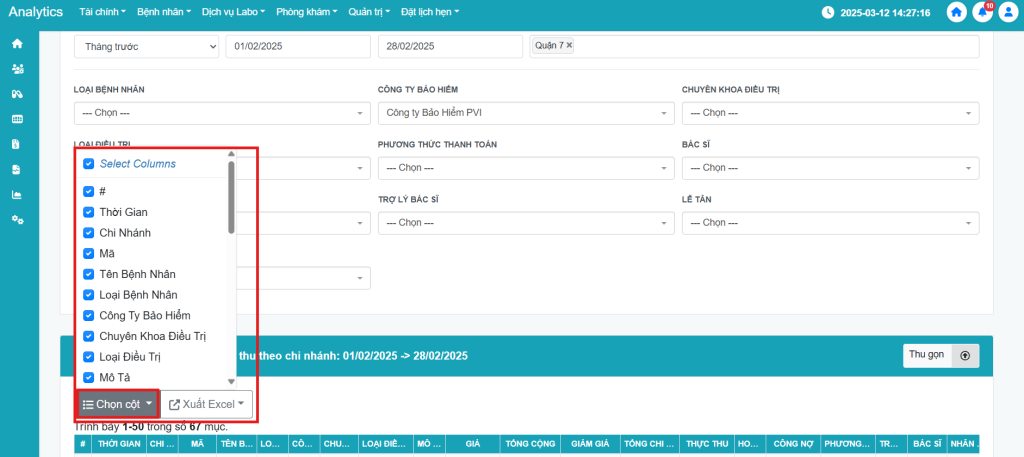
Task: Click the round home icon in header
Action: point(957,13)
